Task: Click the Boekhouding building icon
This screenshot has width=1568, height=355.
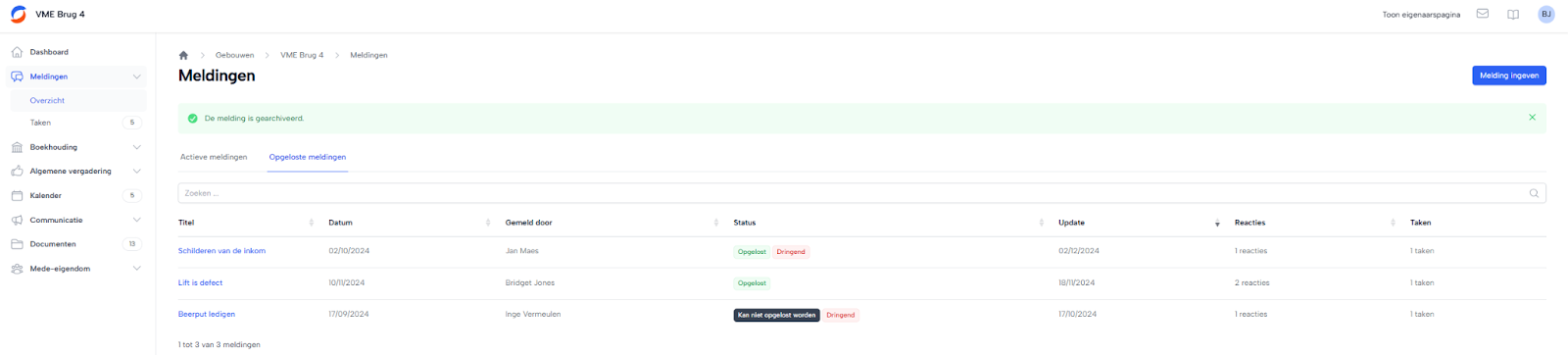Action: (x=17, y=147)
